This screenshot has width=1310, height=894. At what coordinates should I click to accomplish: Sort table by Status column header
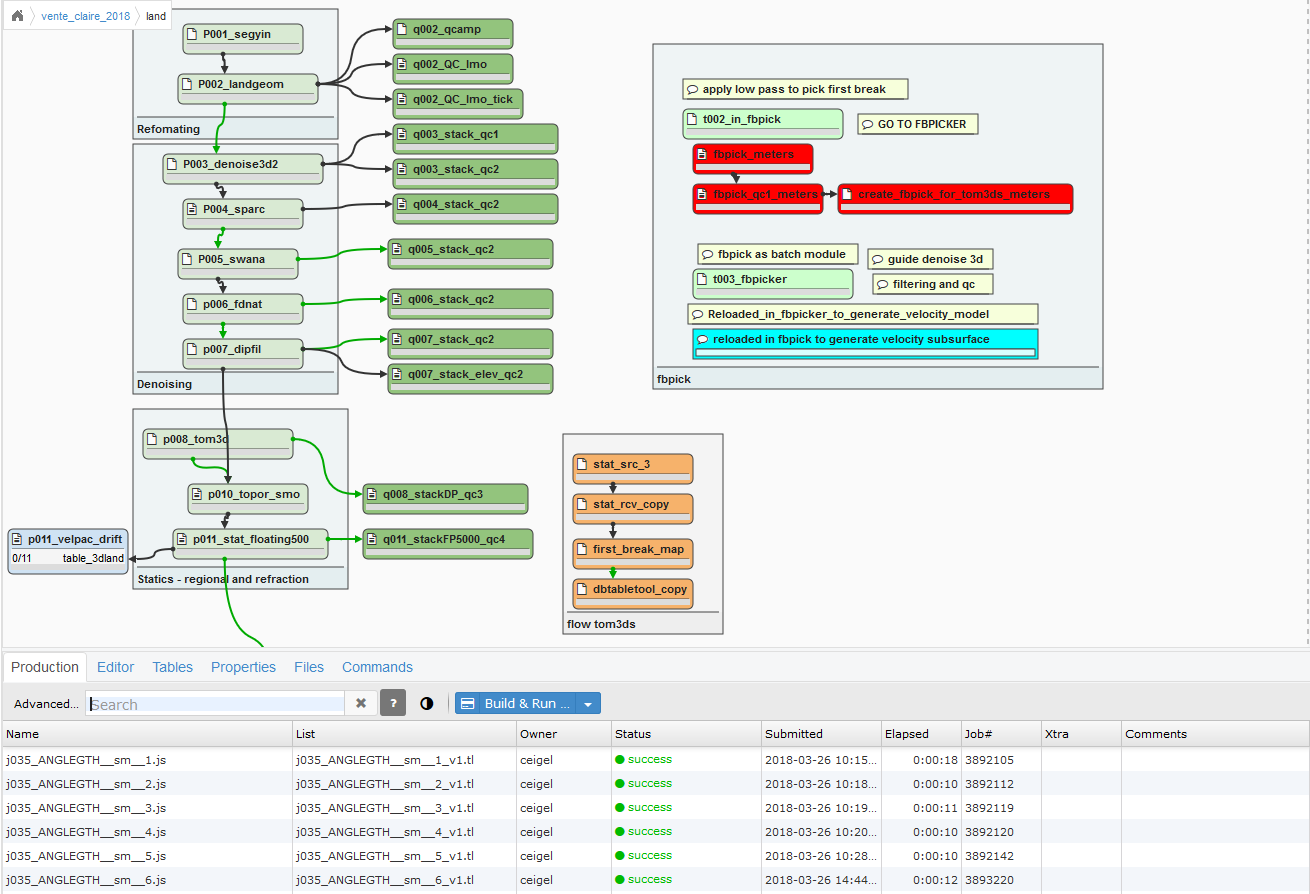(x=632, y=734)
